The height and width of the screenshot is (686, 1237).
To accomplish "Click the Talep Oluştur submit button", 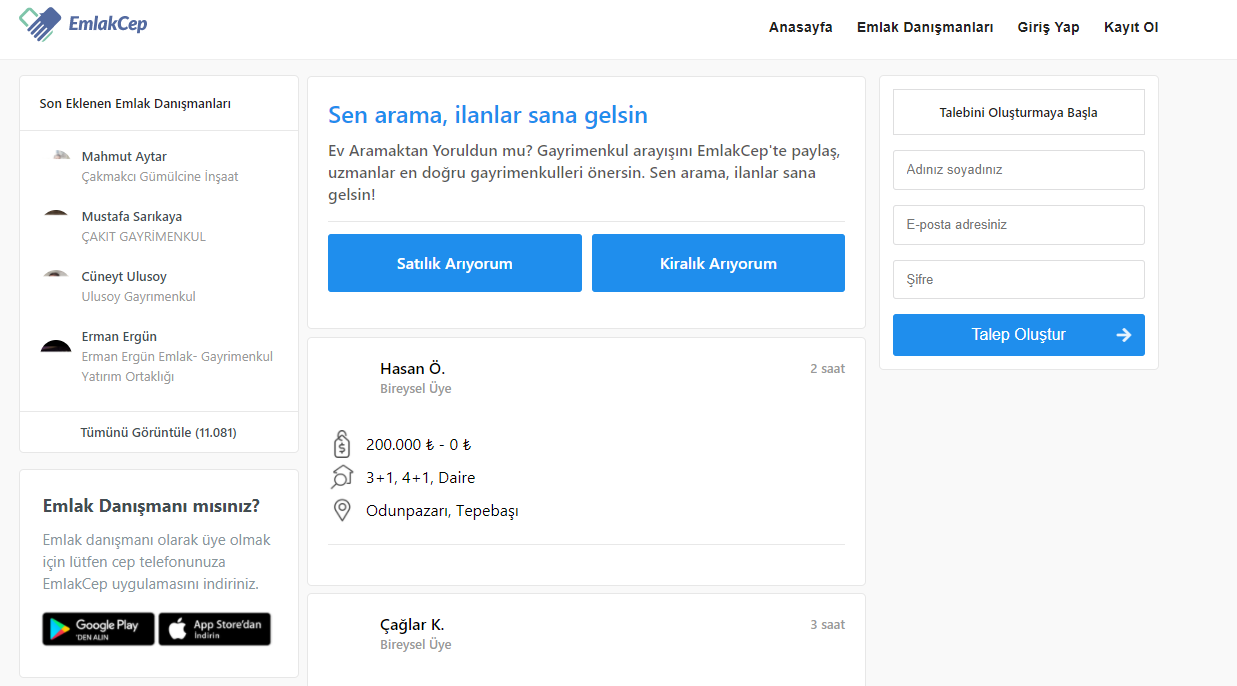I will 1019,335.
